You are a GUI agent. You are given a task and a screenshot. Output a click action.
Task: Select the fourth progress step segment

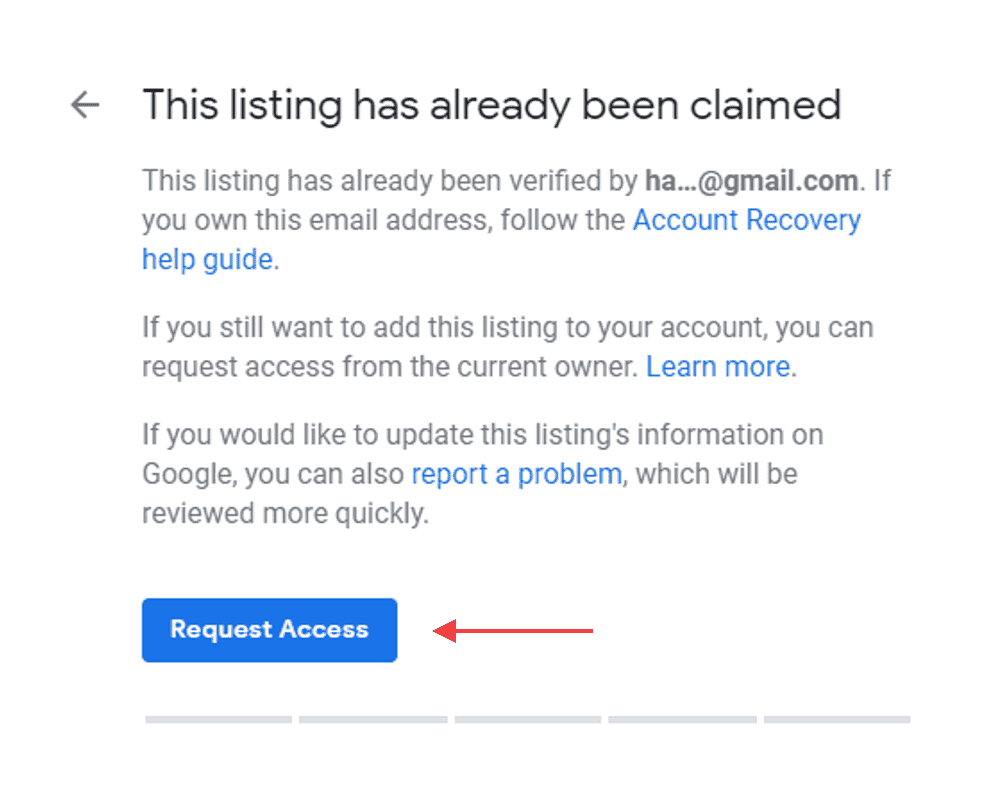[x=683, y=720]
